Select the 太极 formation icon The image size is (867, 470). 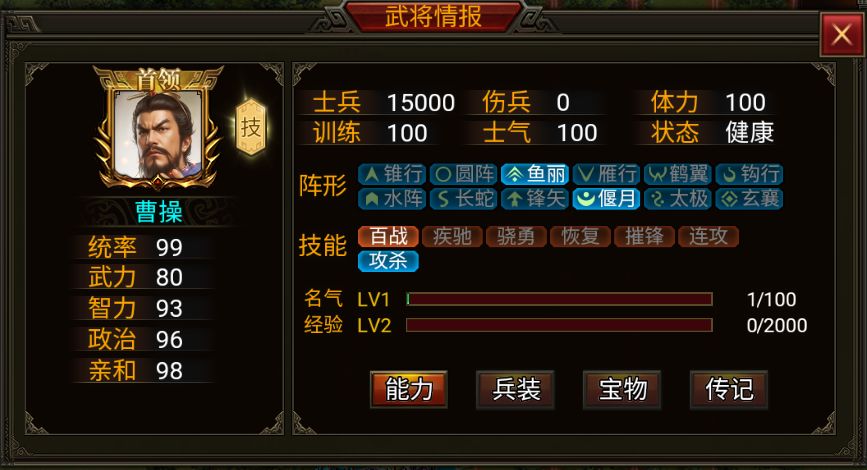[678, 199]
